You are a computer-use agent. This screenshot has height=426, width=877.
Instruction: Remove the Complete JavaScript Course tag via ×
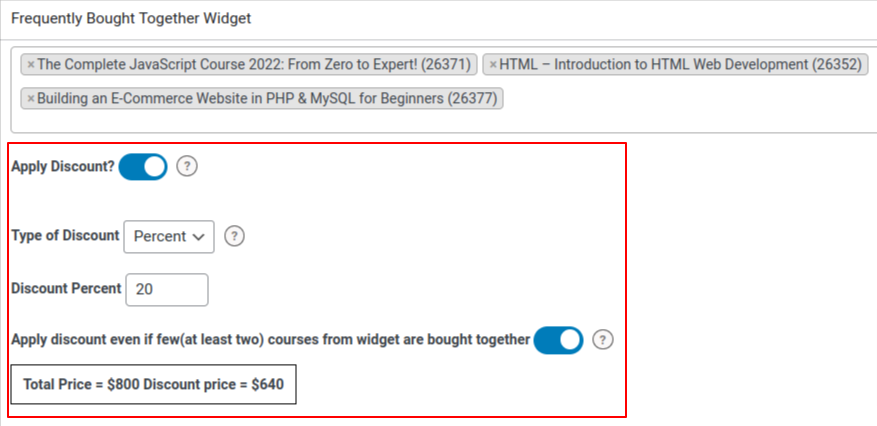tap(31, 65)
